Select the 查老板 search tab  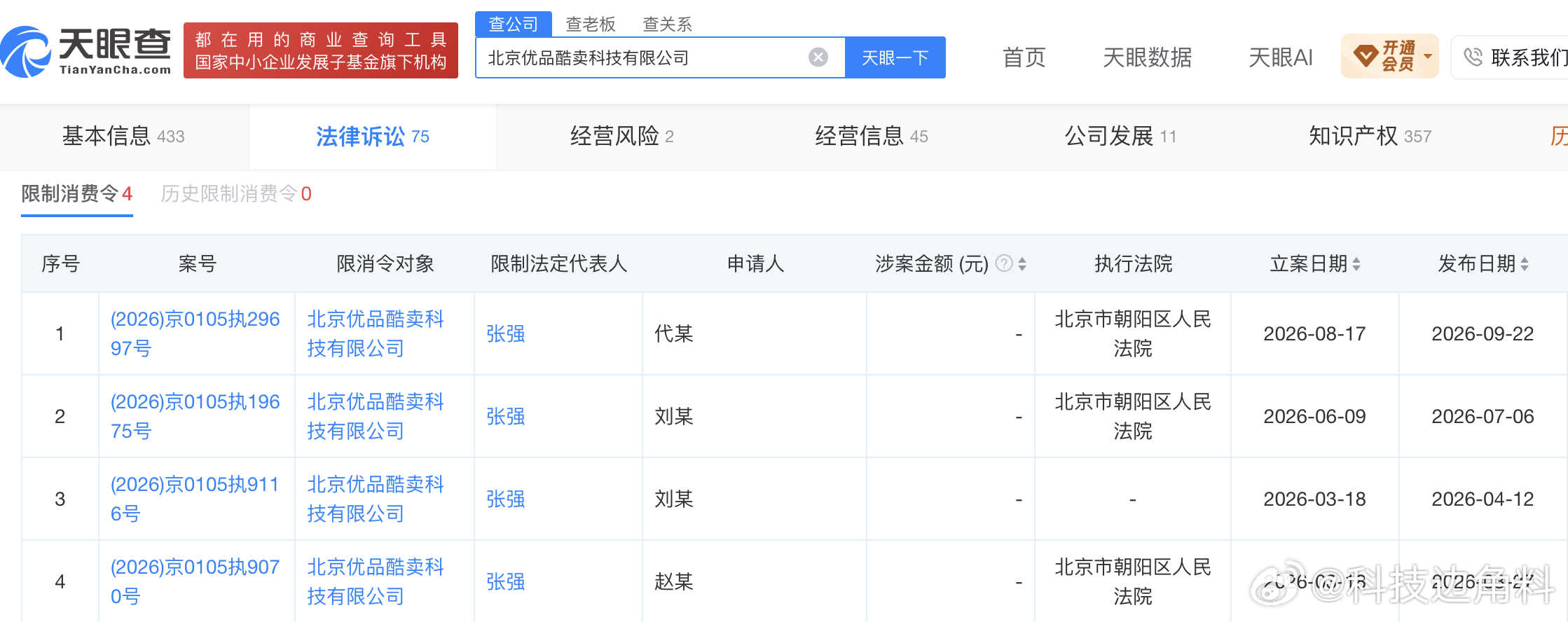click(591, 24)
